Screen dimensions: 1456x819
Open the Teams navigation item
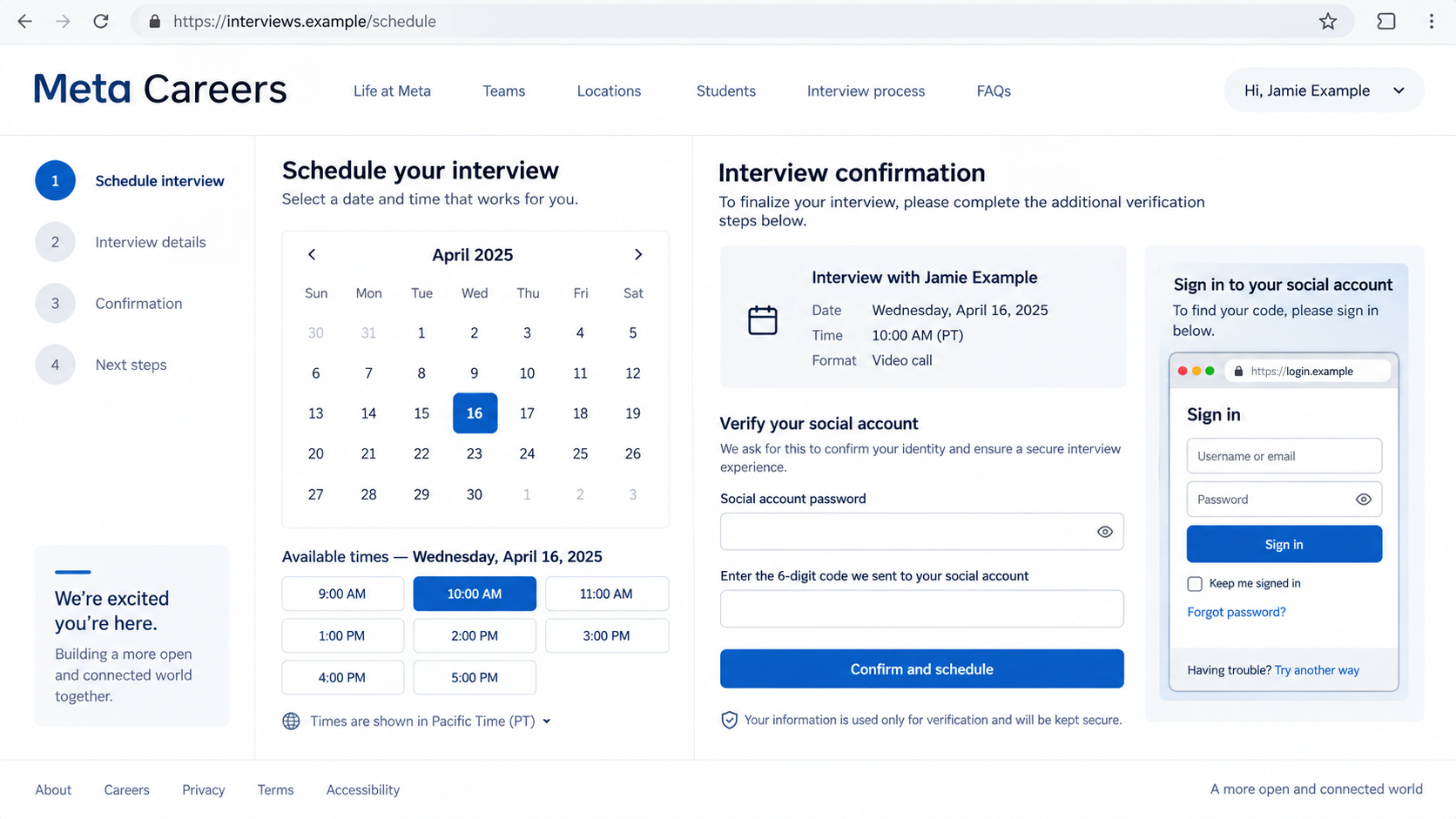tap(504, 91)
